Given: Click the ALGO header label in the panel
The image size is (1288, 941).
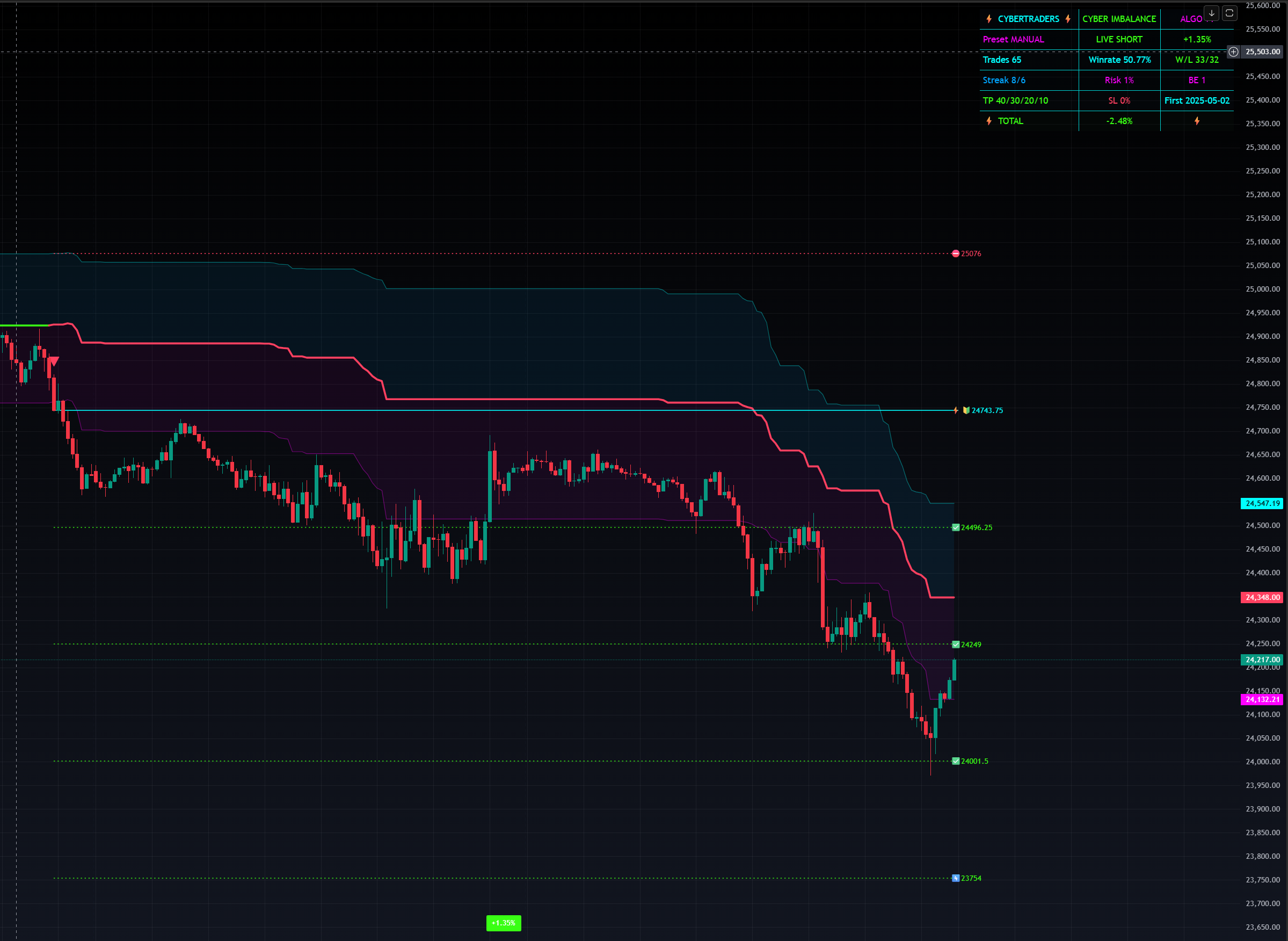Looking at the screenshot, I should point(1191,19).
